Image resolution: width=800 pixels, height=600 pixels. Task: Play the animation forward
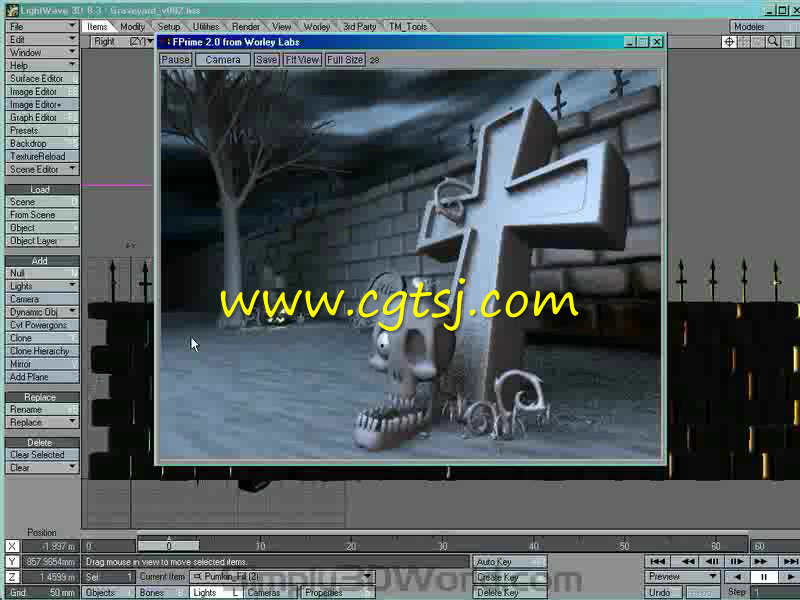pos(789,577)
